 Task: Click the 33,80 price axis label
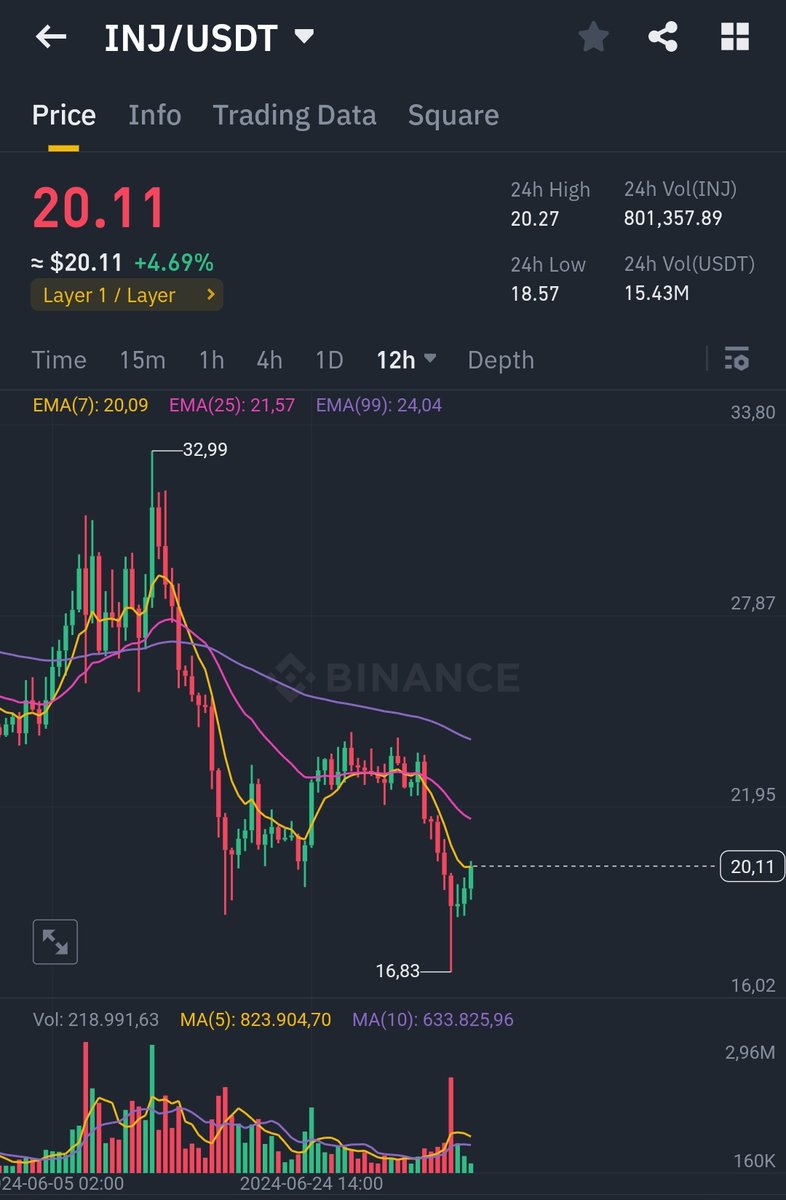(x=752, y=412)
